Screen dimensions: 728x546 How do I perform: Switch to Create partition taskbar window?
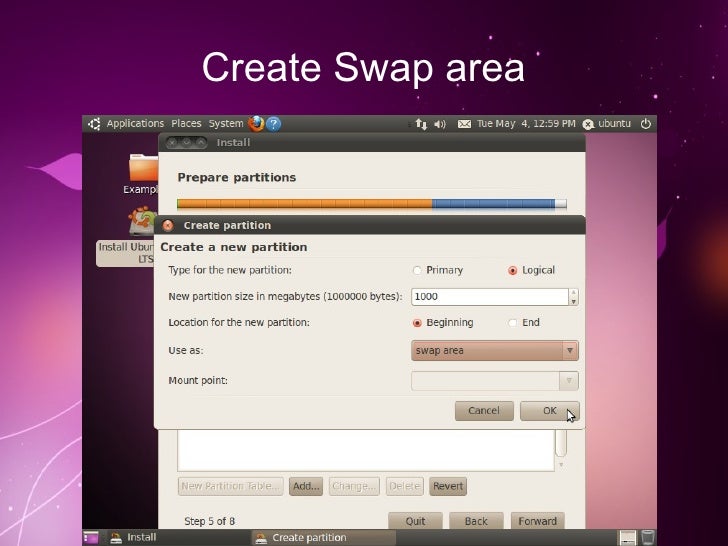point(324,538)
